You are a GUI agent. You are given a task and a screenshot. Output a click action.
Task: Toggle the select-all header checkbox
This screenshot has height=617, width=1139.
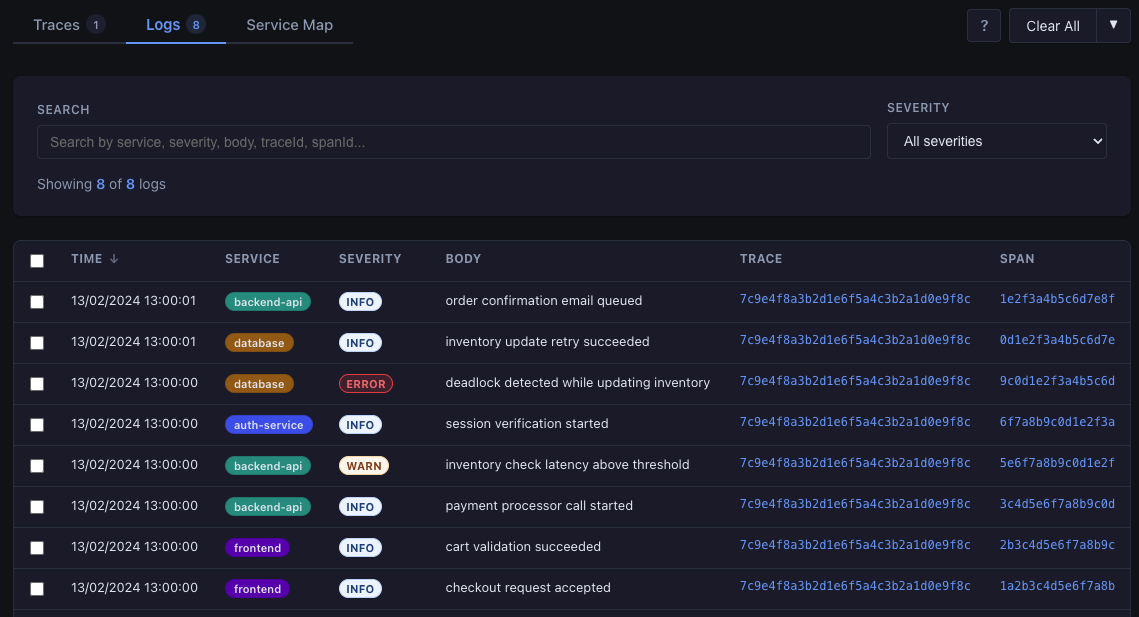pyautogui.click(x=37, y=261)
